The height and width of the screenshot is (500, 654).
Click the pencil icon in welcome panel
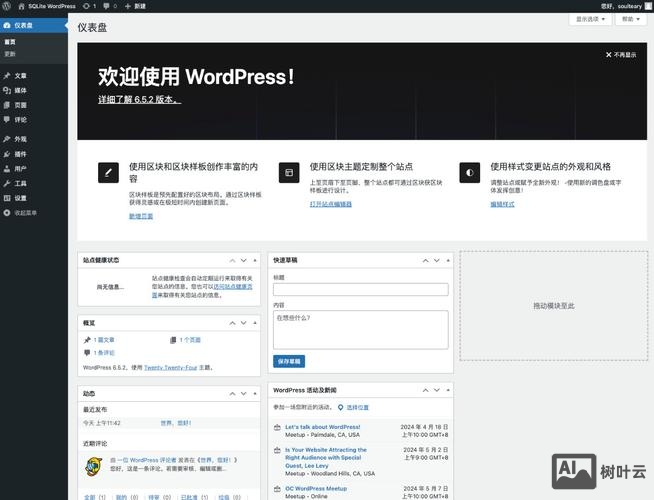pos(108,173)
